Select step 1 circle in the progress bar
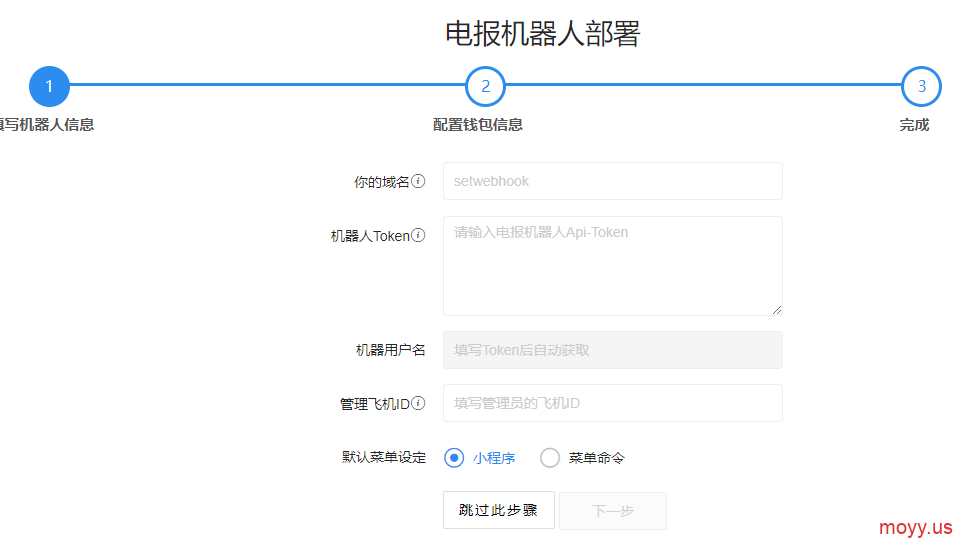 (49, 87)
